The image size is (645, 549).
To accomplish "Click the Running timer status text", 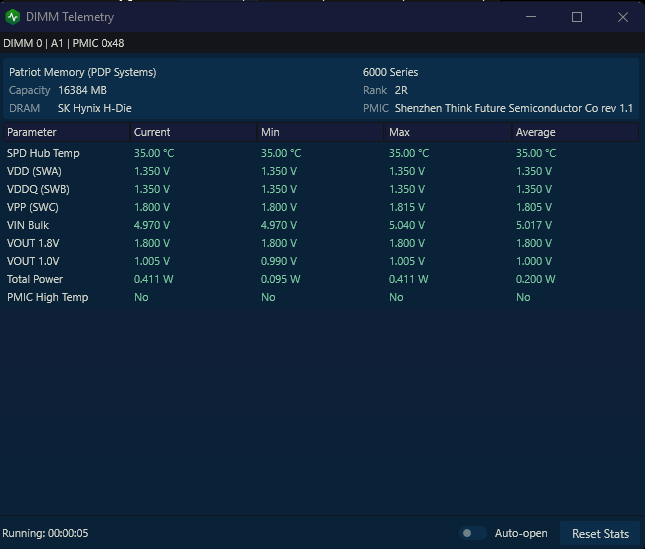I will pyautogui.click(x=45, y=533).
